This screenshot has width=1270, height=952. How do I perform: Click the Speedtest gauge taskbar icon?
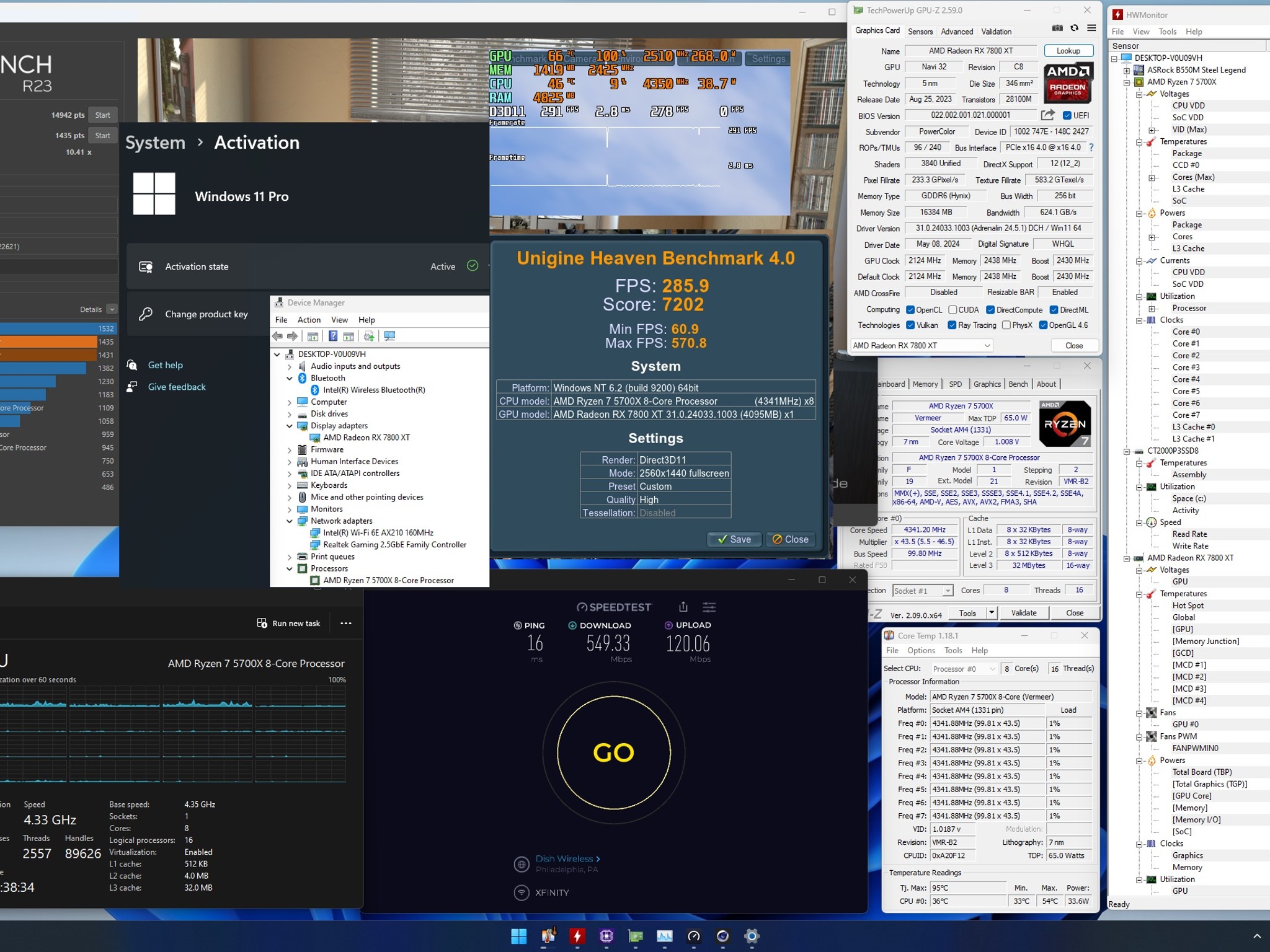(x=694, y=936)
